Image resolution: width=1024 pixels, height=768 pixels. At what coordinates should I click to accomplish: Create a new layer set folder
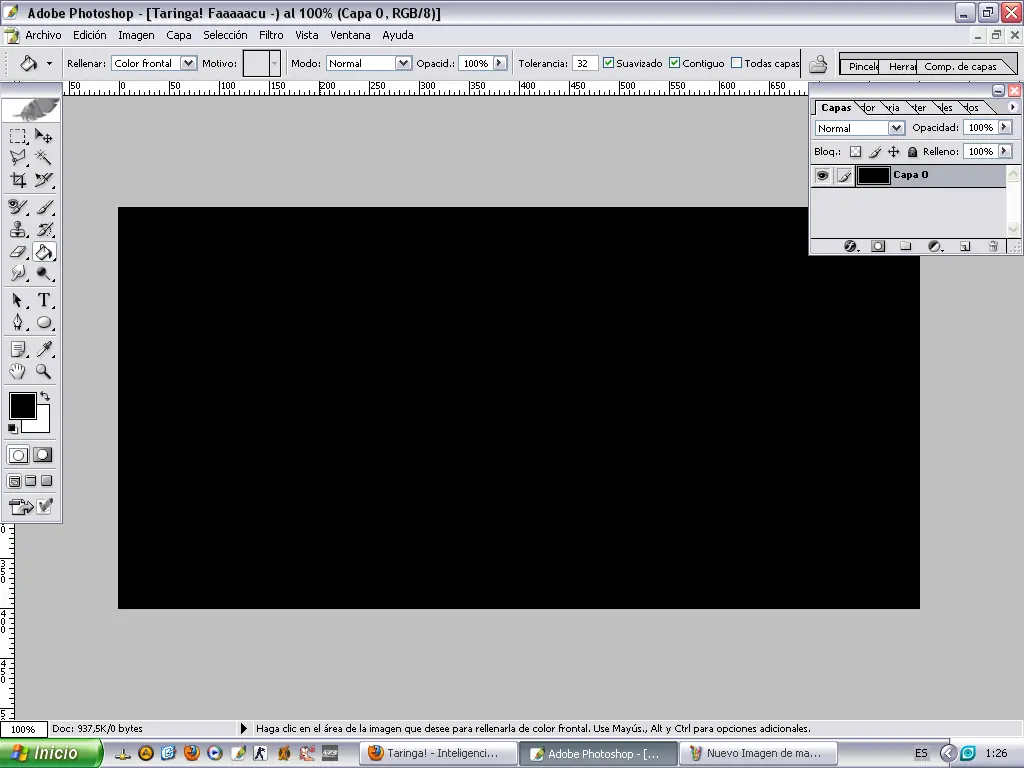click(905, 246)
